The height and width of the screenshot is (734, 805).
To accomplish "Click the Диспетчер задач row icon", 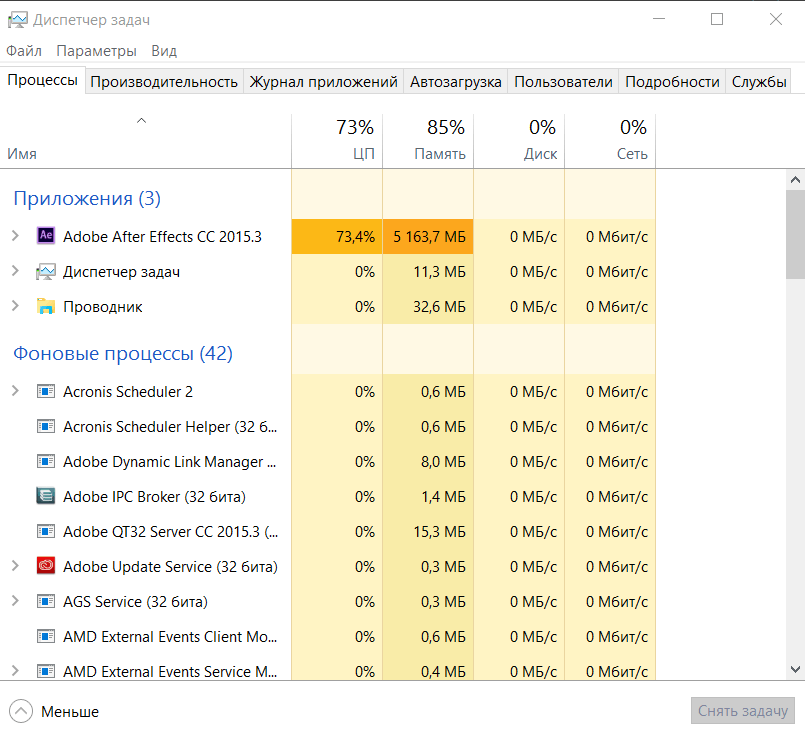I will pos(46,272).
